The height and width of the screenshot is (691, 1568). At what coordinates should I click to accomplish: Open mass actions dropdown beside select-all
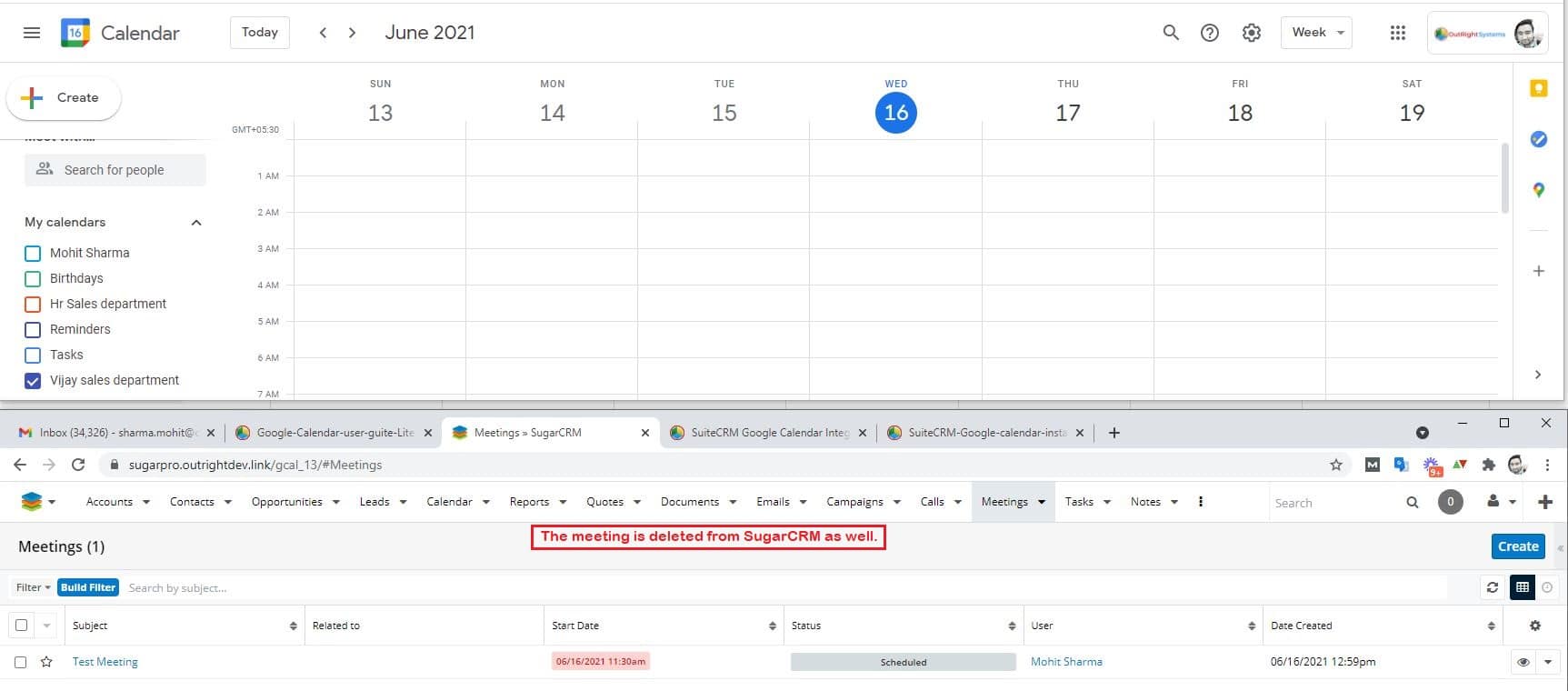click(x=46, y=626)
